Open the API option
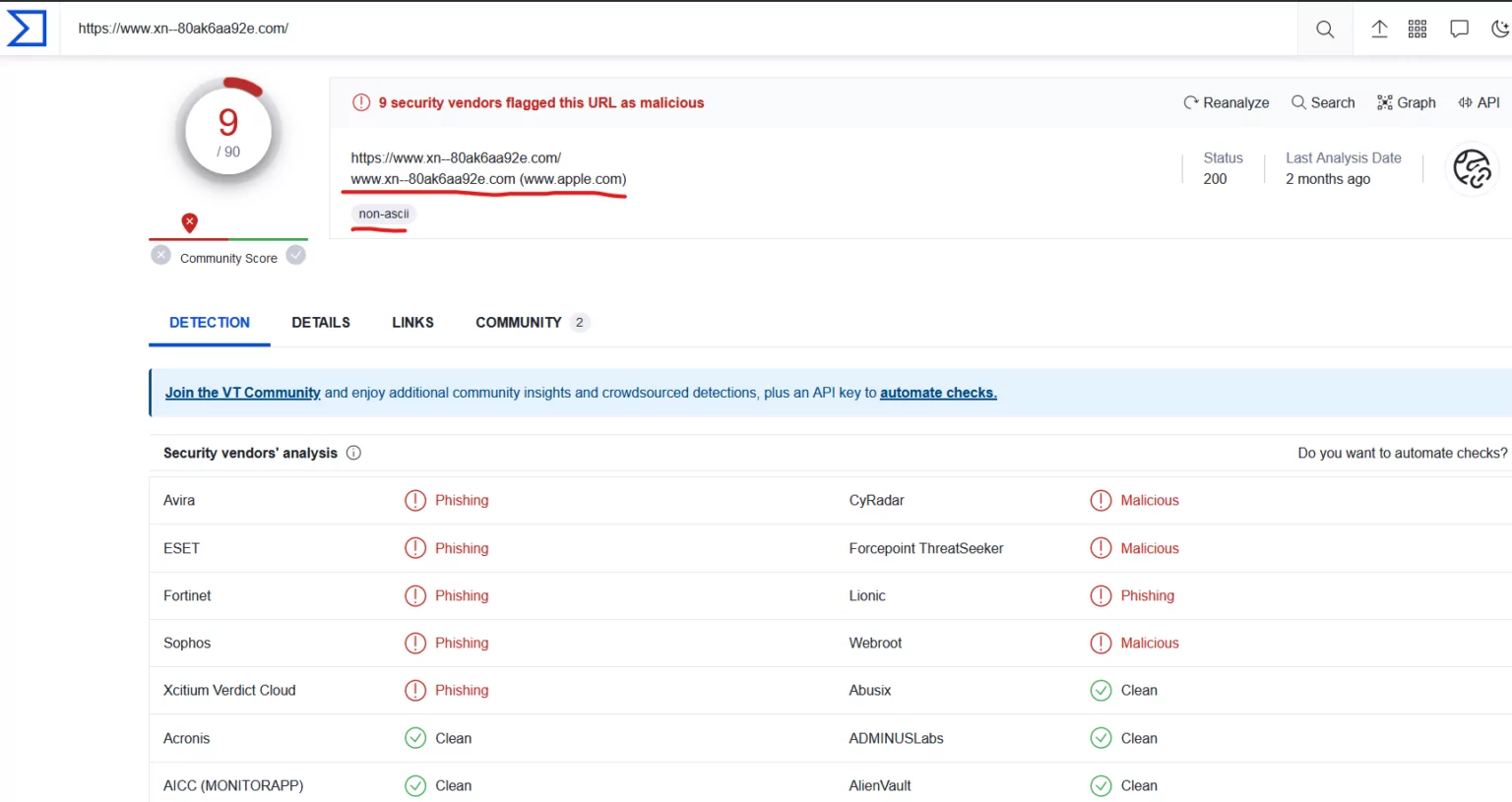The width and height of the screenshot is (1512, 802). point(1479,102)
